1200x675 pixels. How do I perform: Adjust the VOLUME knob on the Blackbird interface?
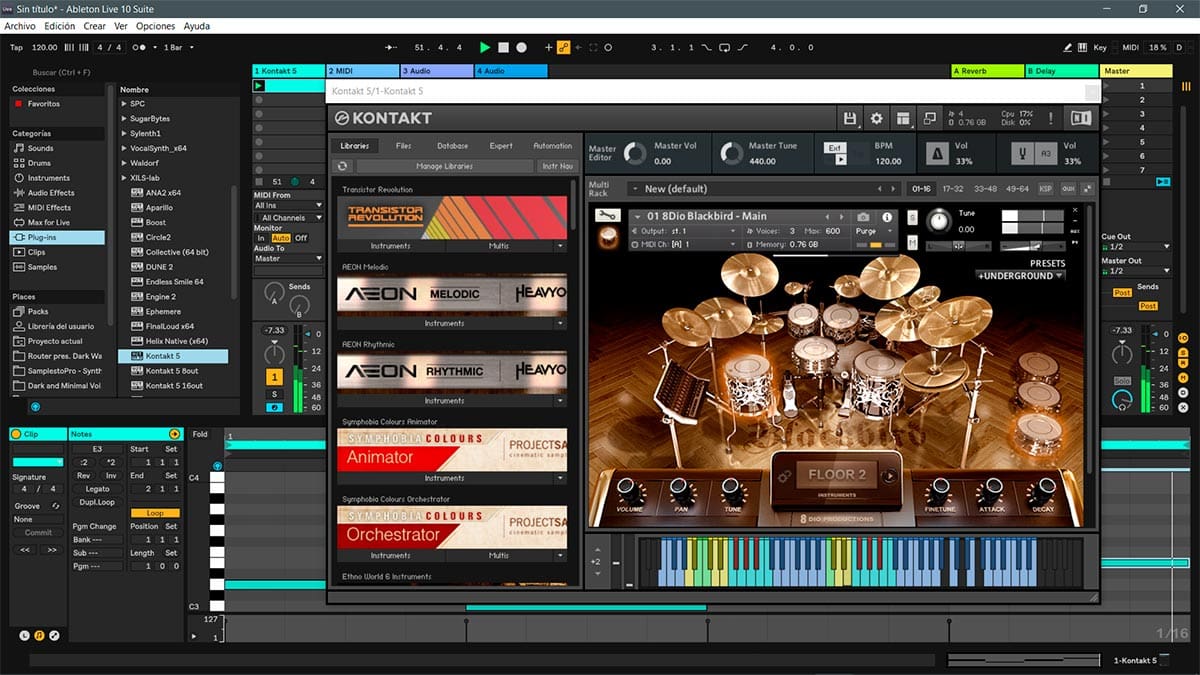[629, 490]
